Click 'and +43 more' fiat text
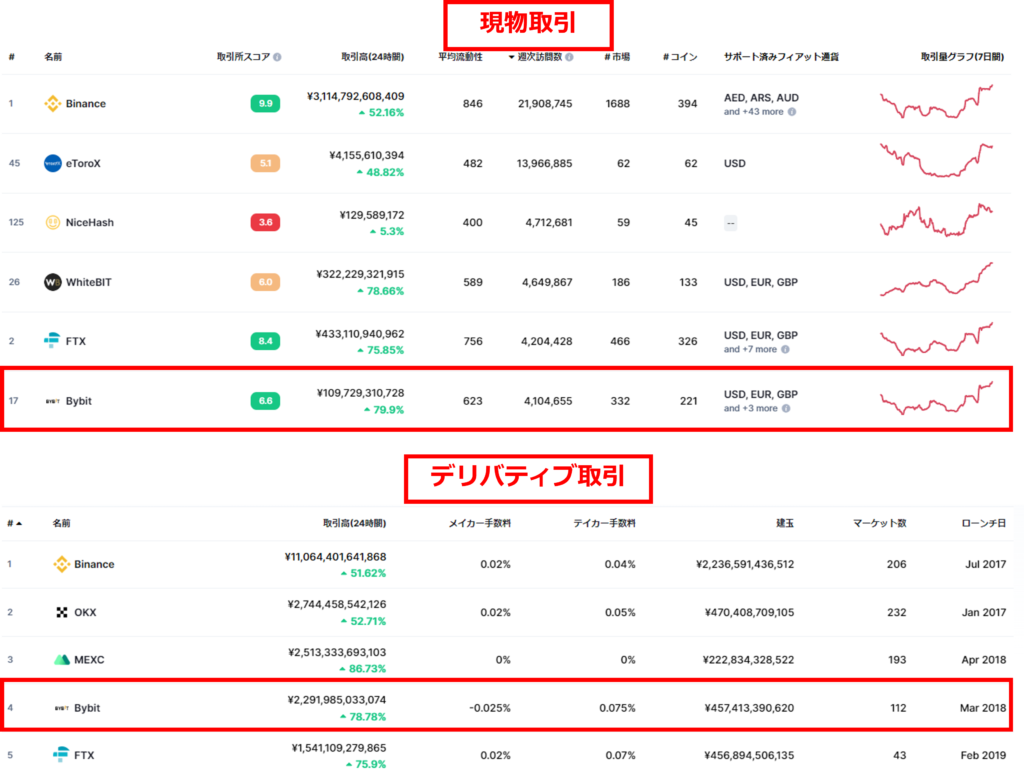 (x=753, y=112)
